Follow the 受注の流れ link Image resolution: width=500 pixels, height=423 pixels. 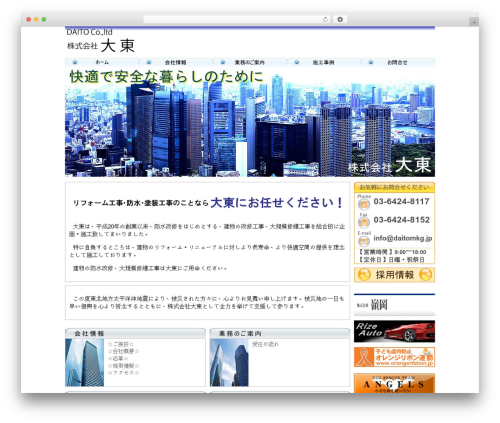coord(265,344)
